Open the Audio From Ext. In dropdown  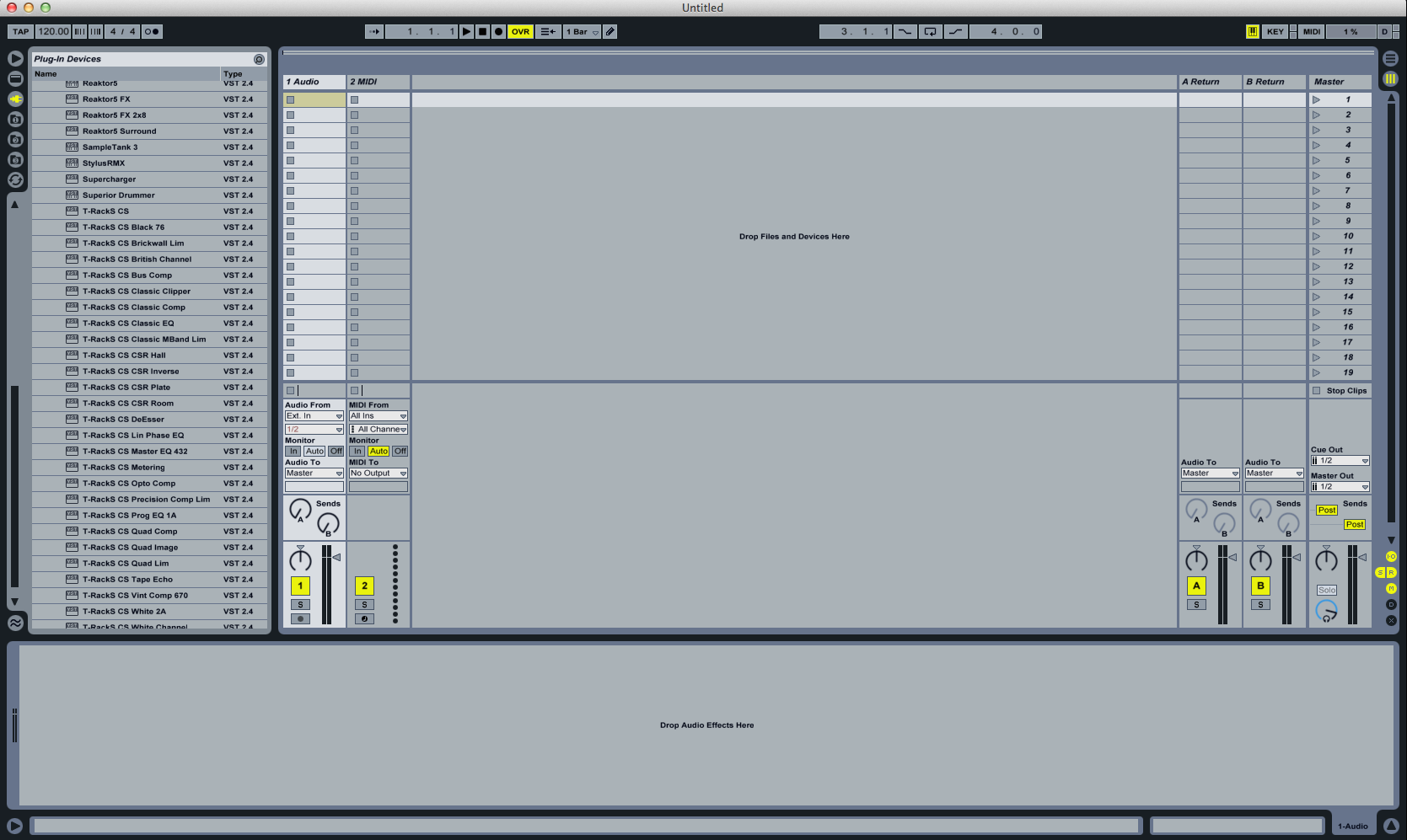313,415
